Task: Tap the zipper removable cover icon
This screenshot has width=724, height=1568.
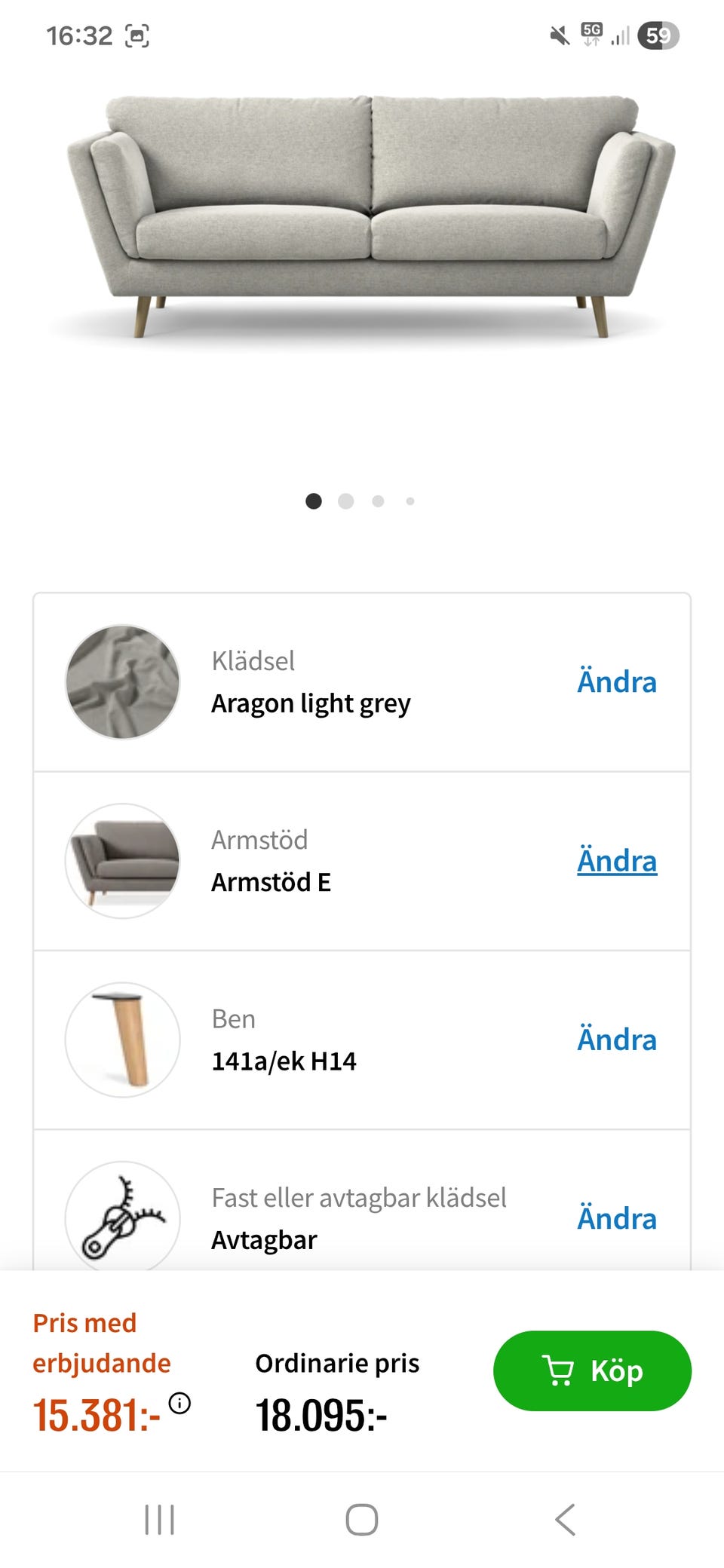Action: (x=123, y=1217)
